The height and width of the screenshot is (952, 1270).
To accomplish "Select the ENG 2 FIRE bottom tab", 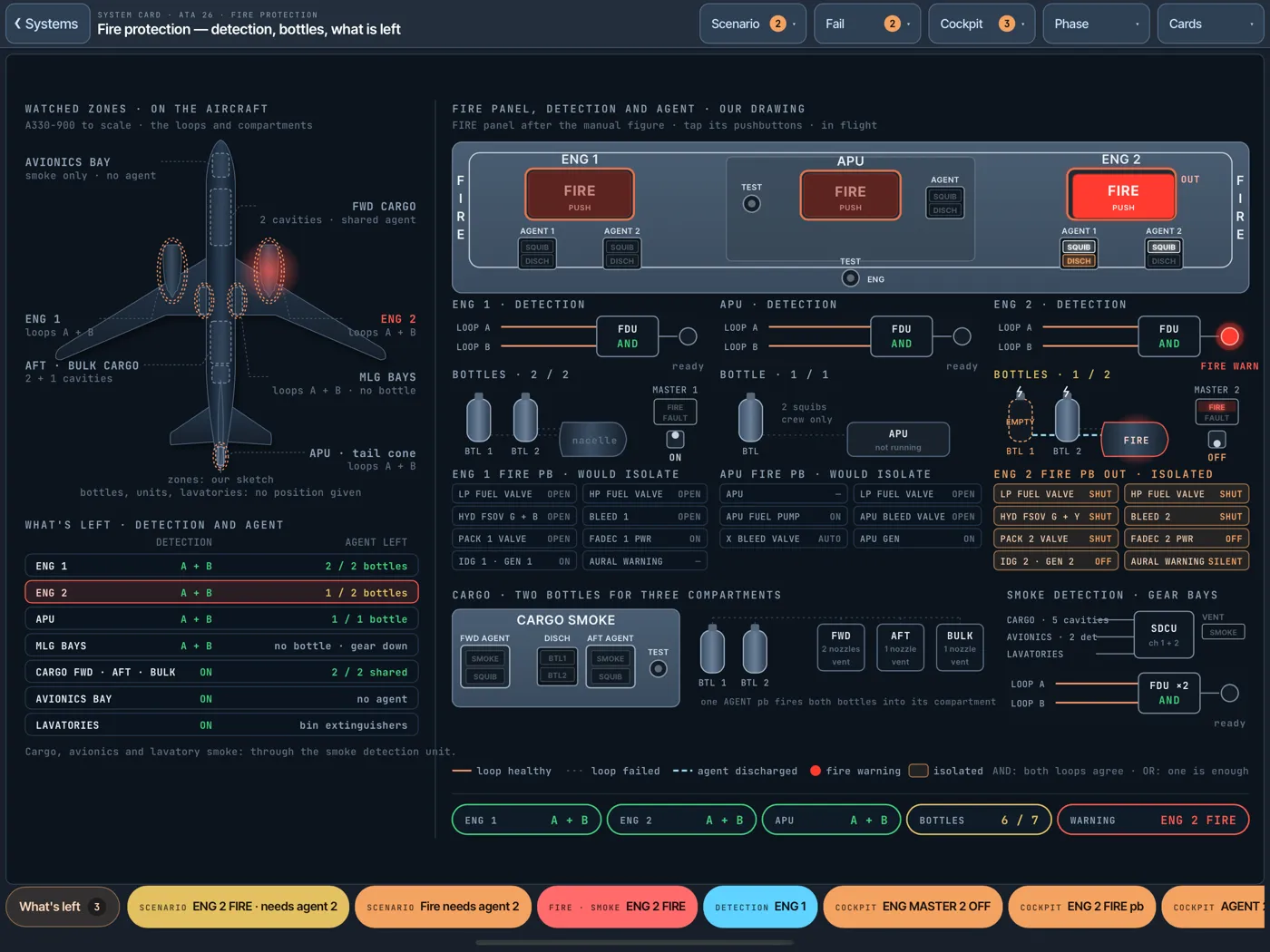I will pos(618,907).
